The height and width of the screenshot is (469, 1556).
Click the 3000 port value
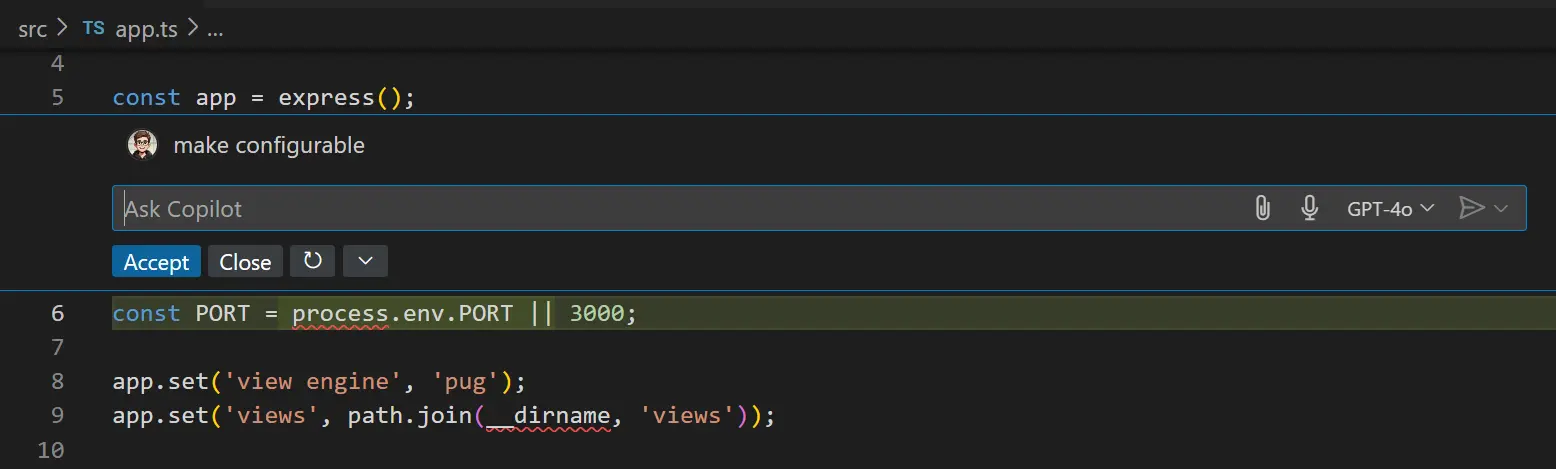coord(597,313)
